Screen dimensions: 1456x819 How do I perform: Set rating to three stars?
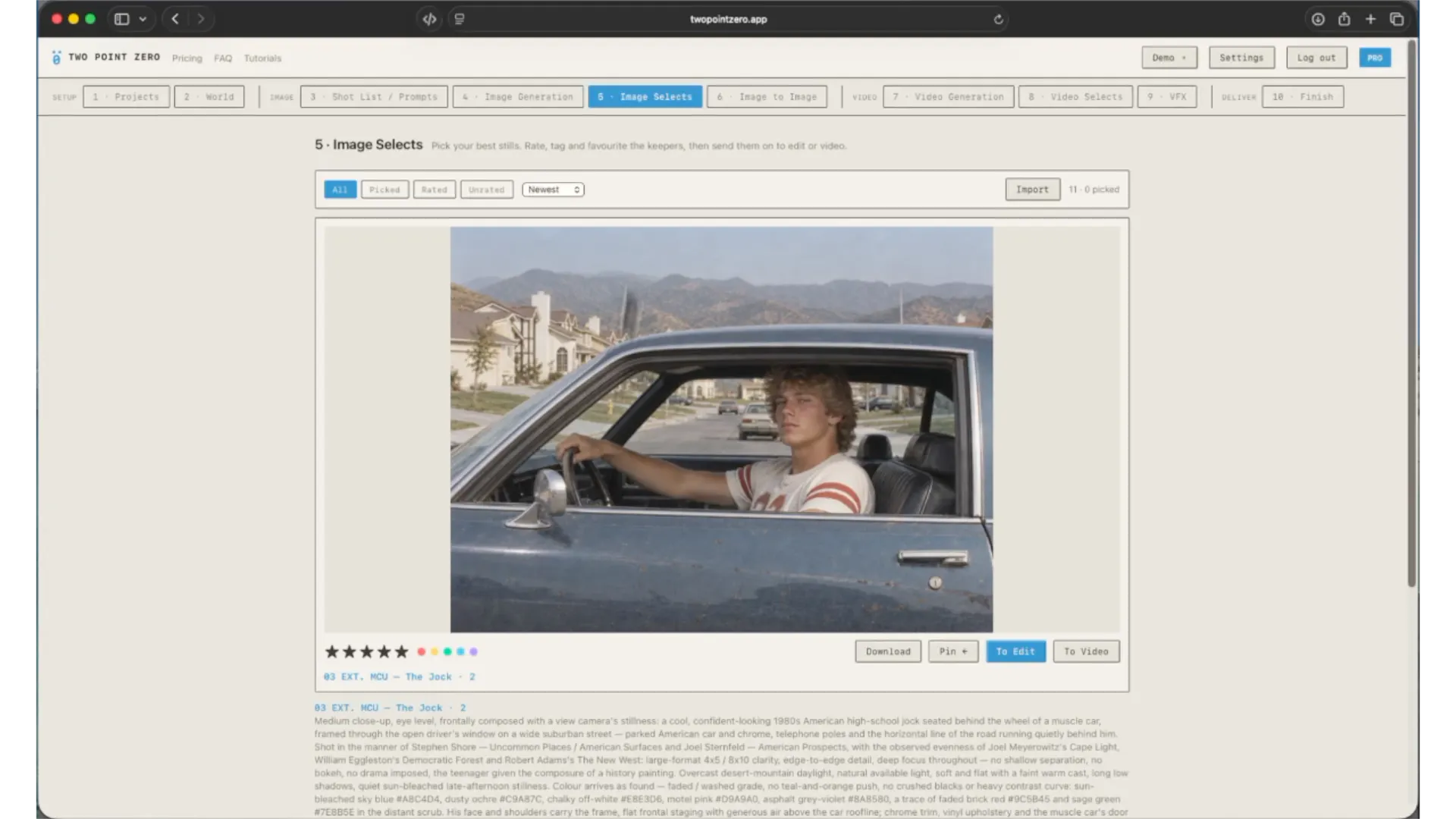(x=367, y=651)
